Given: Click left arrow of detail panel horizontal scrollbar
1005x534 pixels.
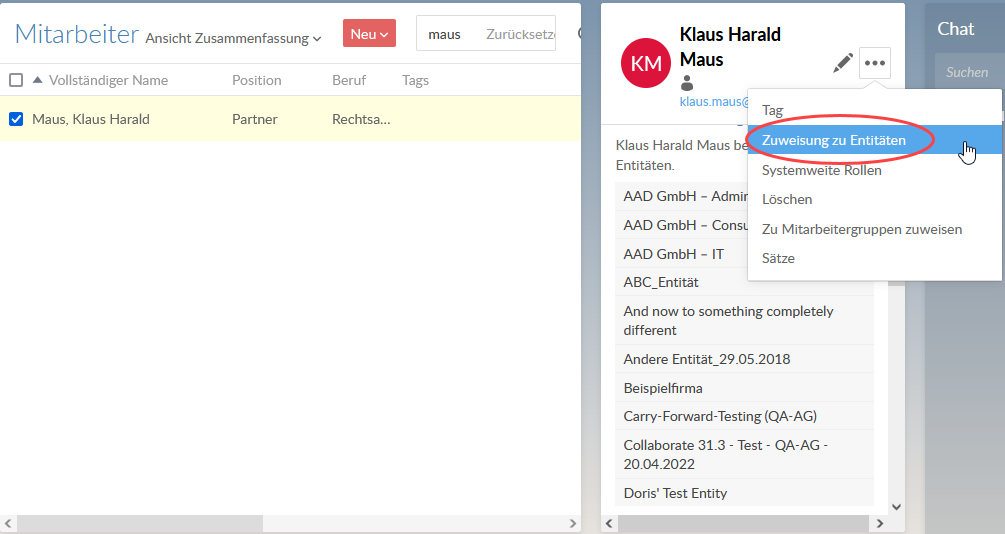Looking at the screenshot, I should click(x=609, y=524).
